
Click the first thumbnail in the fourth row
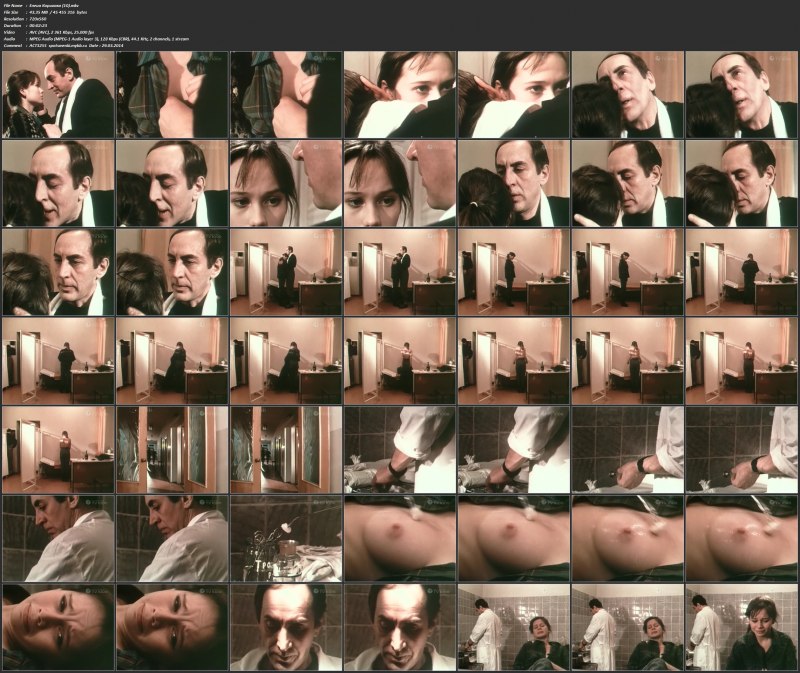tap(57, 360)
